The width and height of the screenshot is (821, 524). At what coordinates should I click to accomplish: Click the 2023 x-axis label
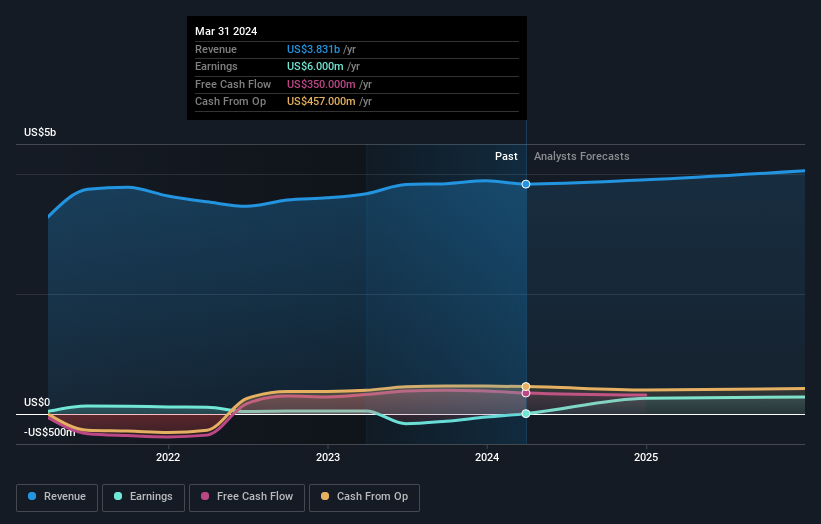point(328,458)
